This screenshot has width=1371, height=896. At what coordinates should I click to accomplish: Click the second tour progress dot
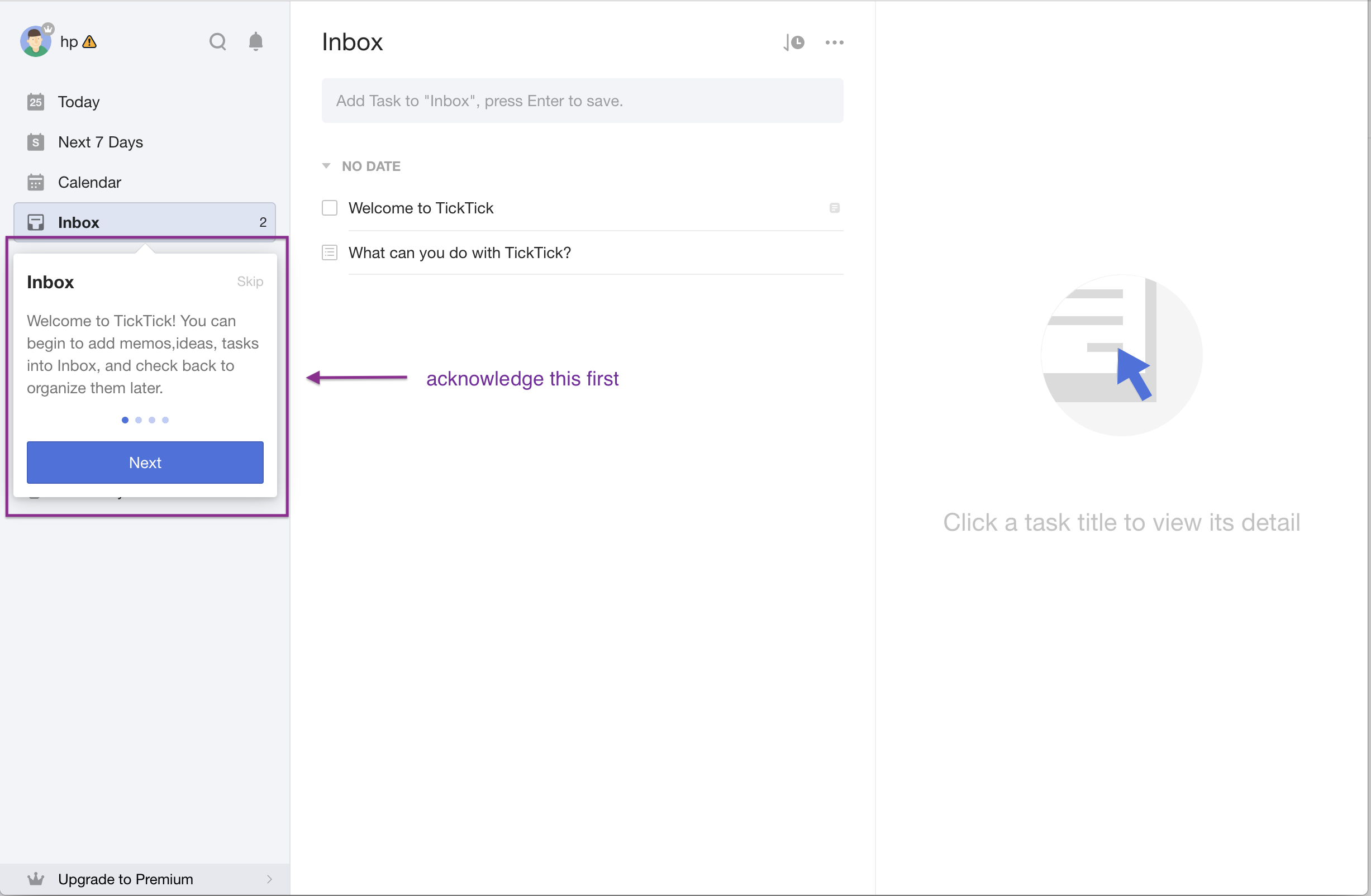138,420
